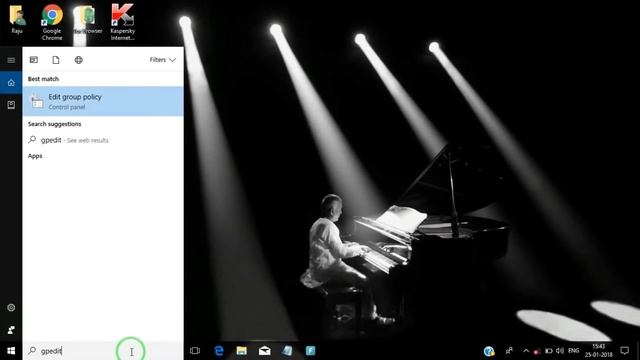The height and width of the screenshot is (360, 640).
Task: Expand the Filters dropdown
Action: pyautogui.click(x=162, y=60)
